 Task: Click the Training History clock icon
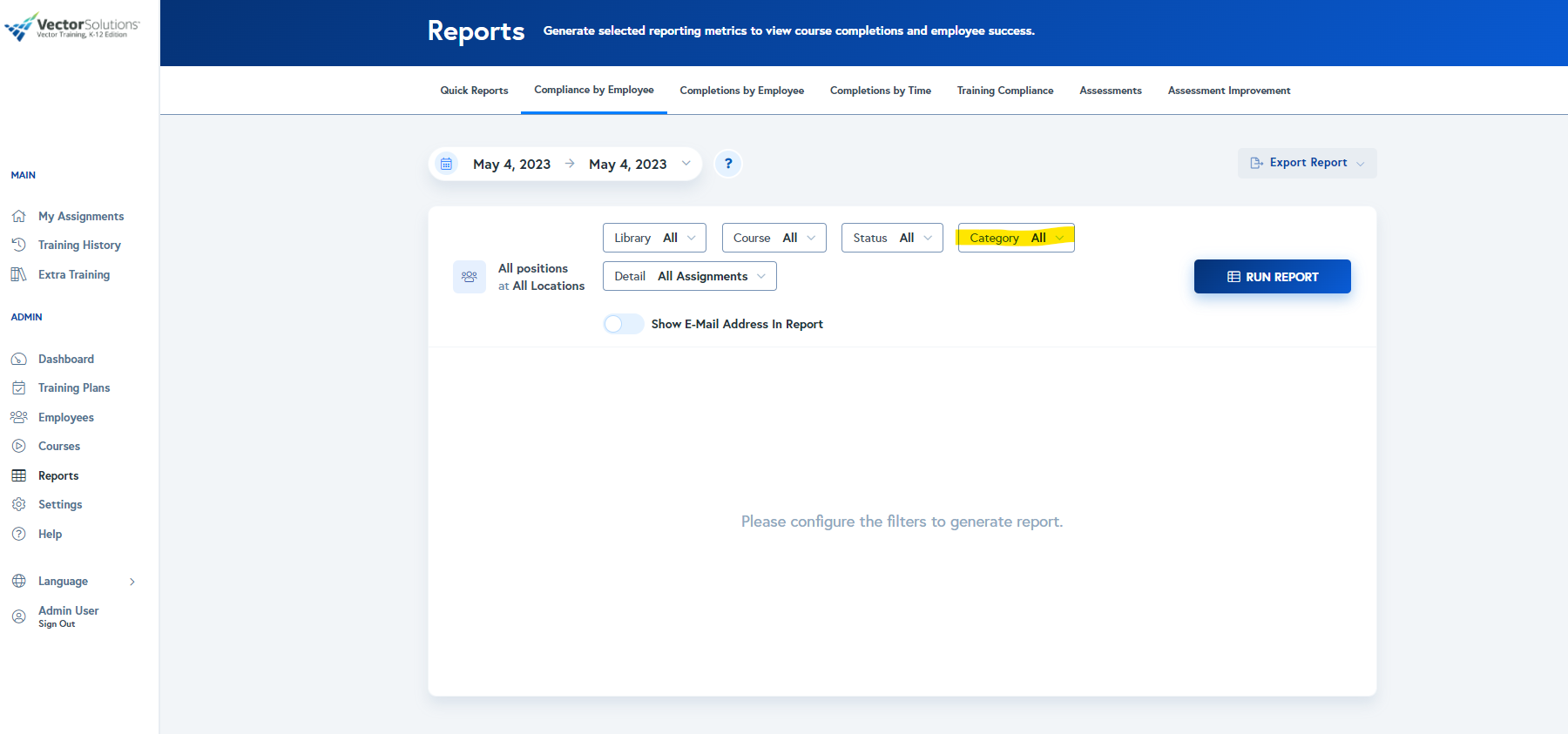pos(19,245)
